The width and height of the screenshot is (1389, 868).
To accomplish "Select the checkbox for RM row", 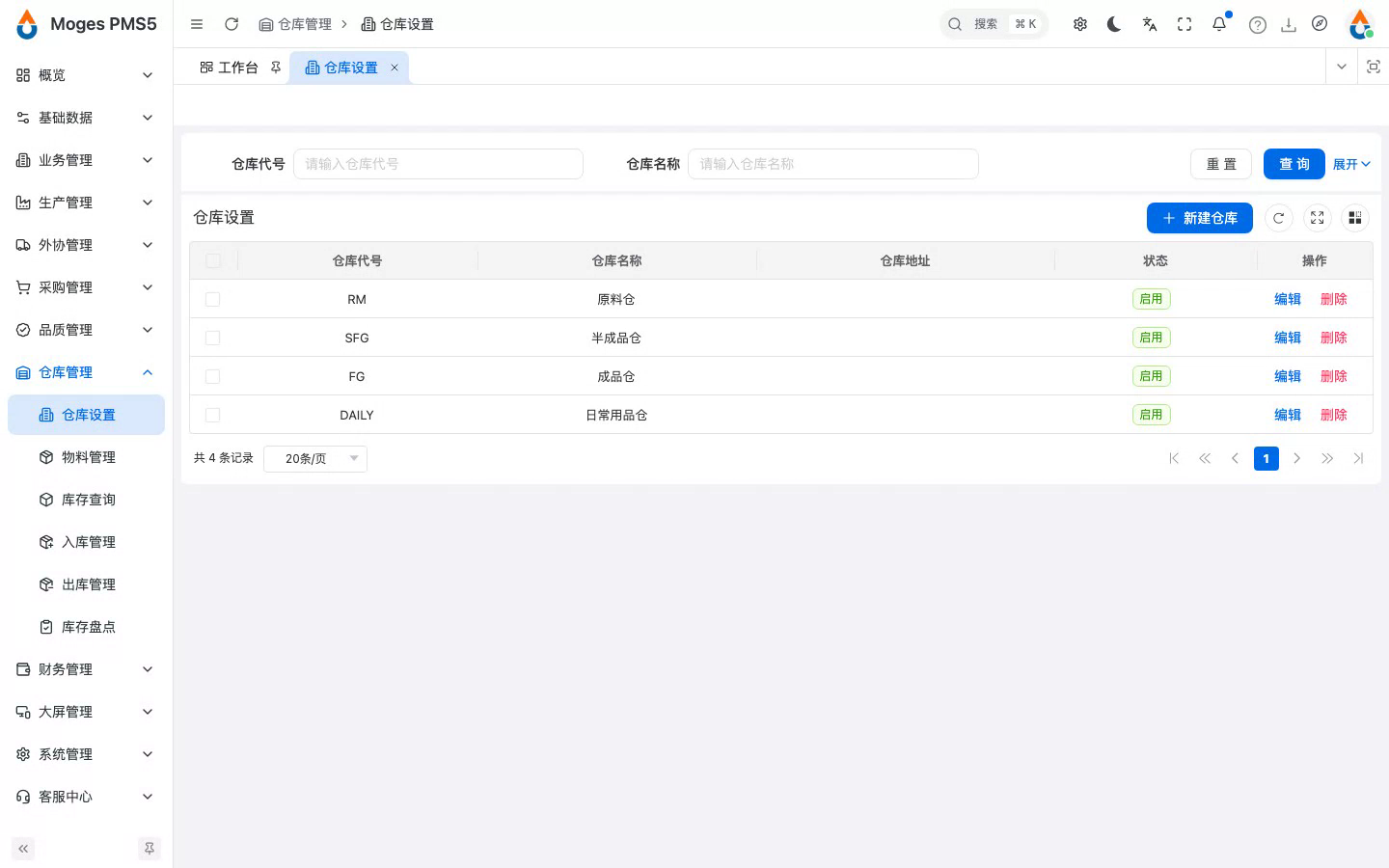I will 213,299.
